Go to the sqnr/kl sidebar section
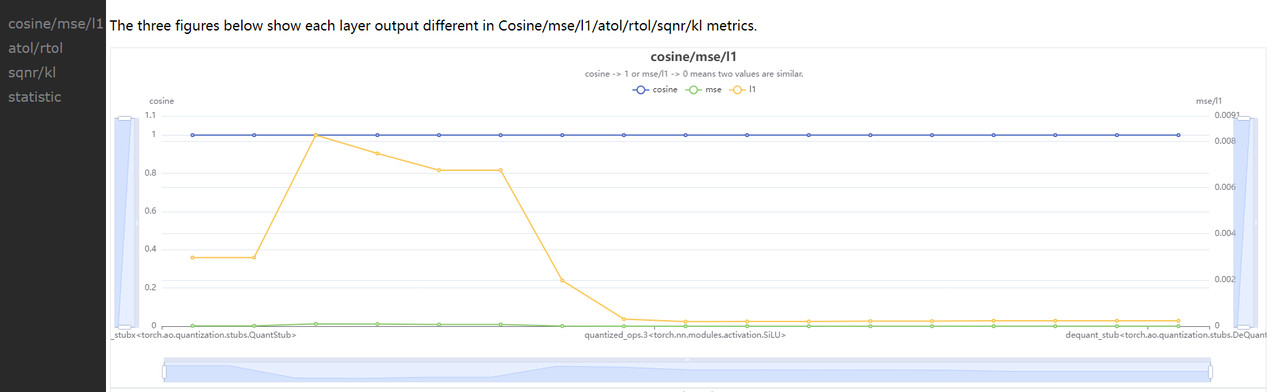Viewport: 1280px width, 392px height. click(x=32, y=72)
